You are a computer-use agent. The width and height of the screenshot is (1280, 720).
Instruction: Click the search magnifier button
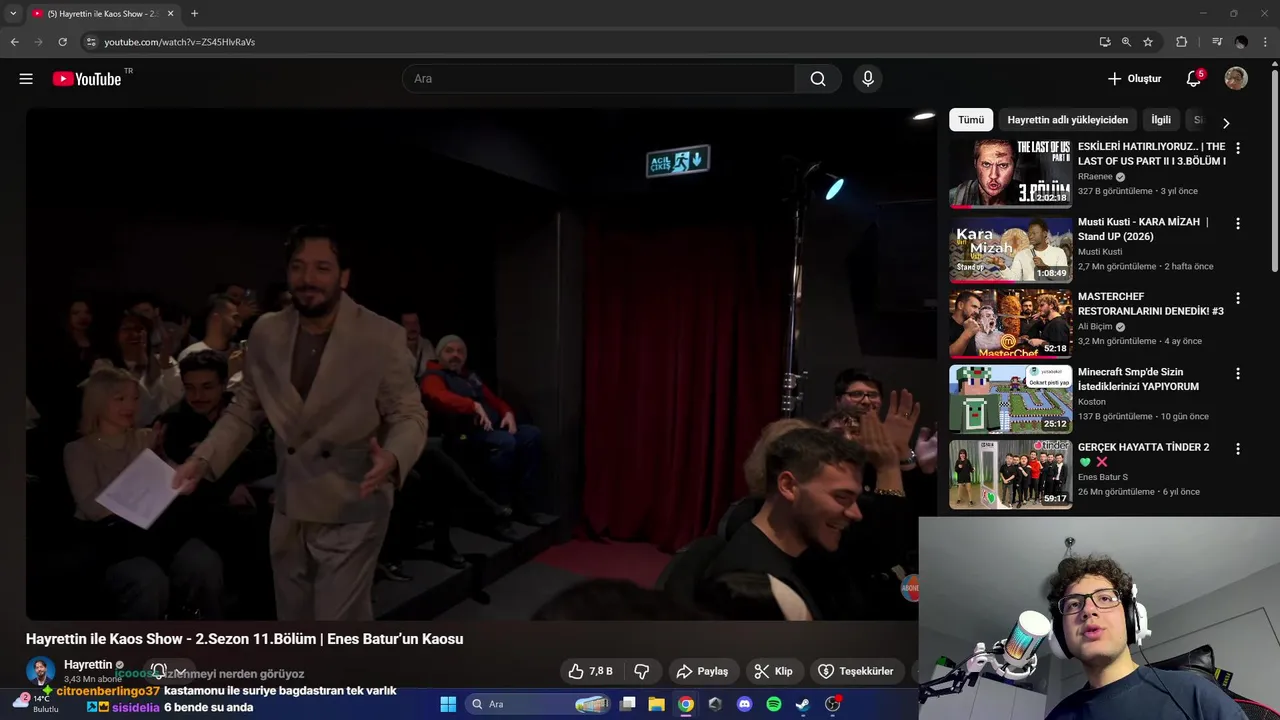pyautogui.click(x=818, y=79)
